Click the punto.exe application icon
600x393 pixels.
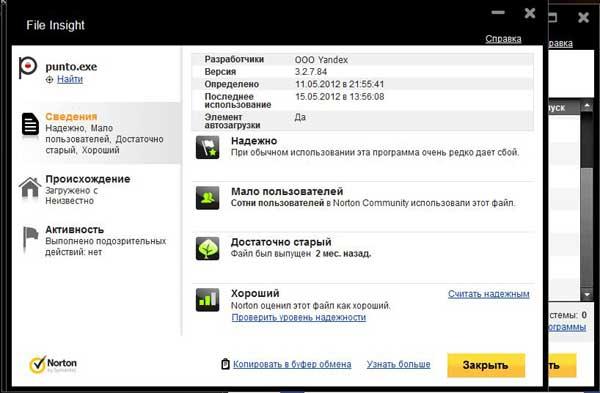coord(28,67)
